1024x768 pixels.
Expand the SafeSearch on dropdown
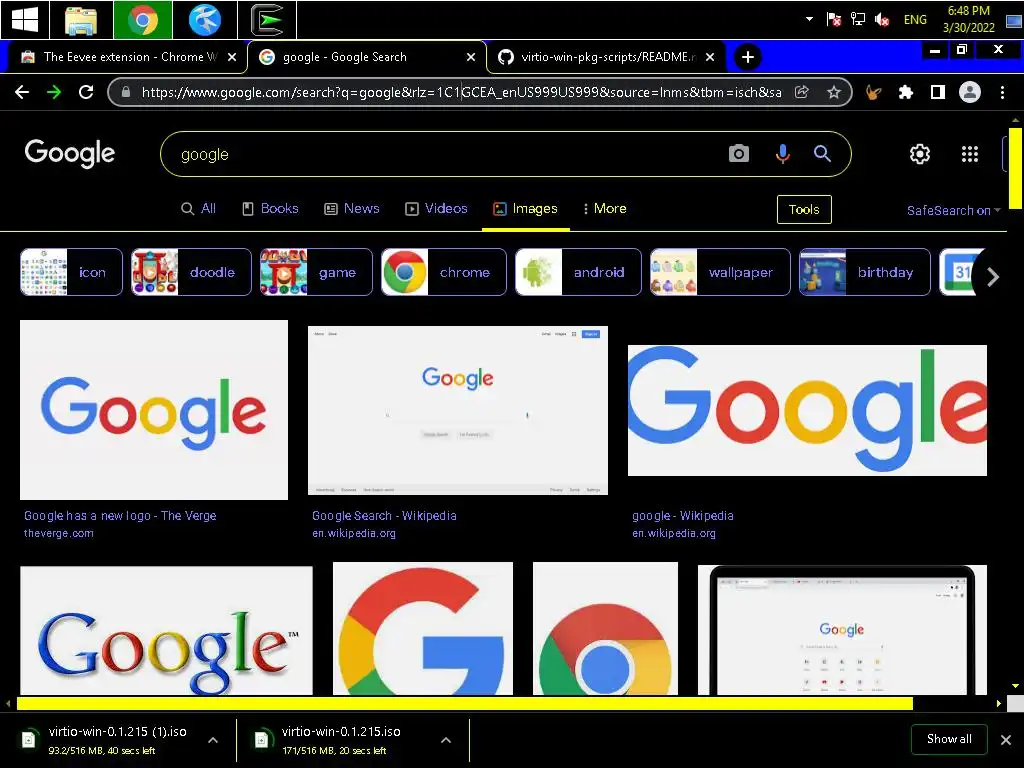point(953,210)
